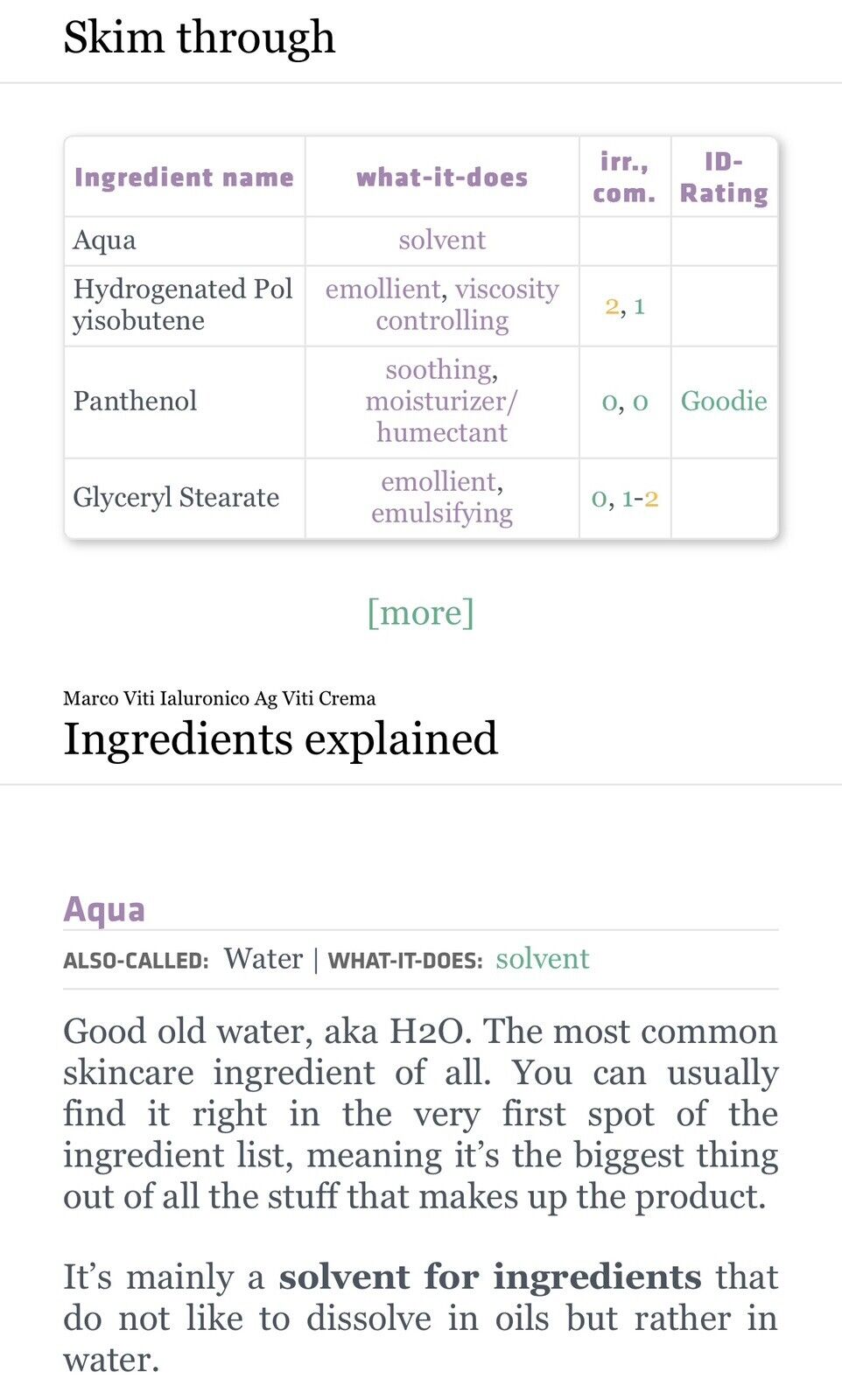Viewport: 842px width, 1400px height.
Task: Click emollient in the Glyceryl Stearate row
Action: tap(438, 482)
